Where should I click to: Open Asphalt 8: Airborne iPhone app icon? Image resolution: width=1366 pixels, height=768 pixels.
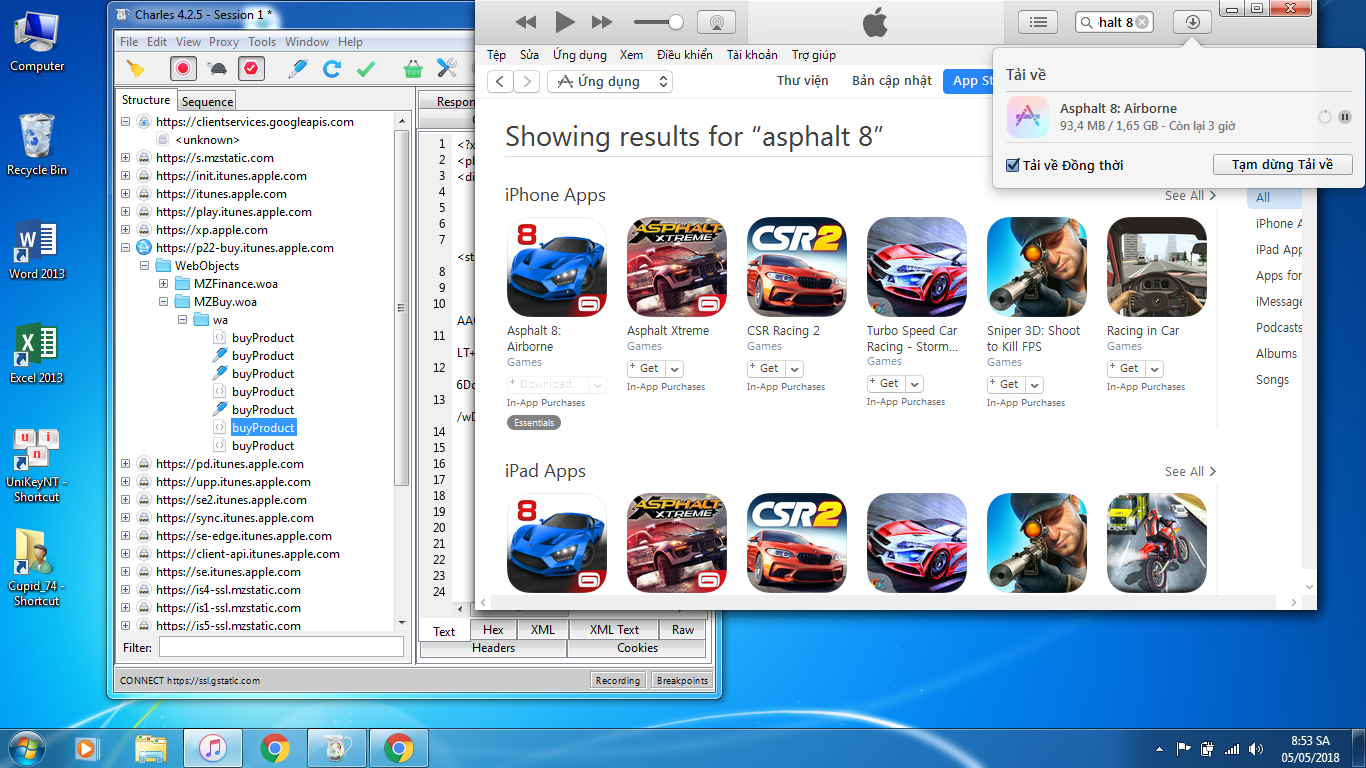point(557,267)
